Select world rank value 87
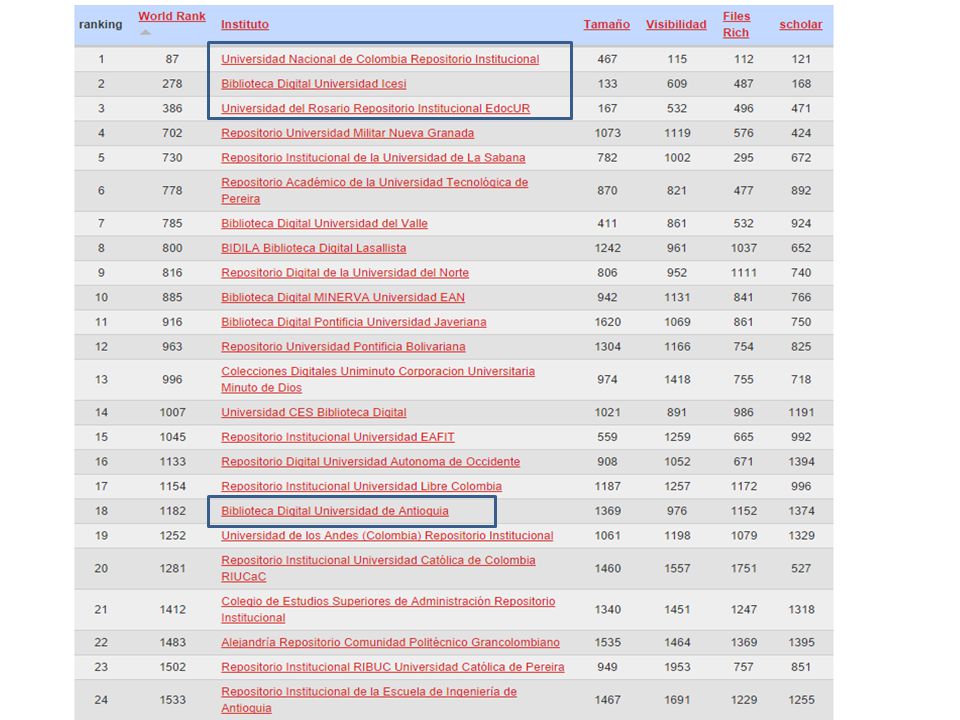Screen dimensions: 960x720 point(172,59)
